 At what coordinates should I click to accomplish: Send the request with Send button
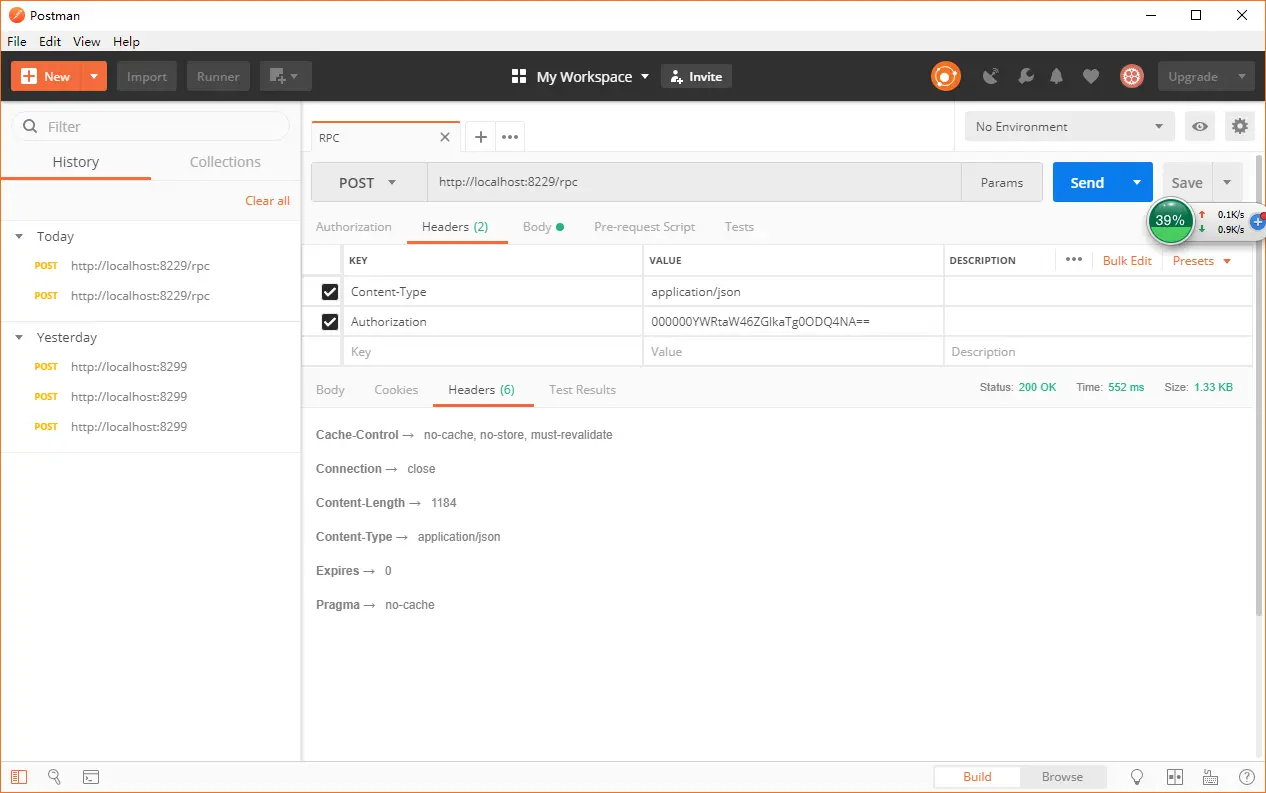[1087, 182]
